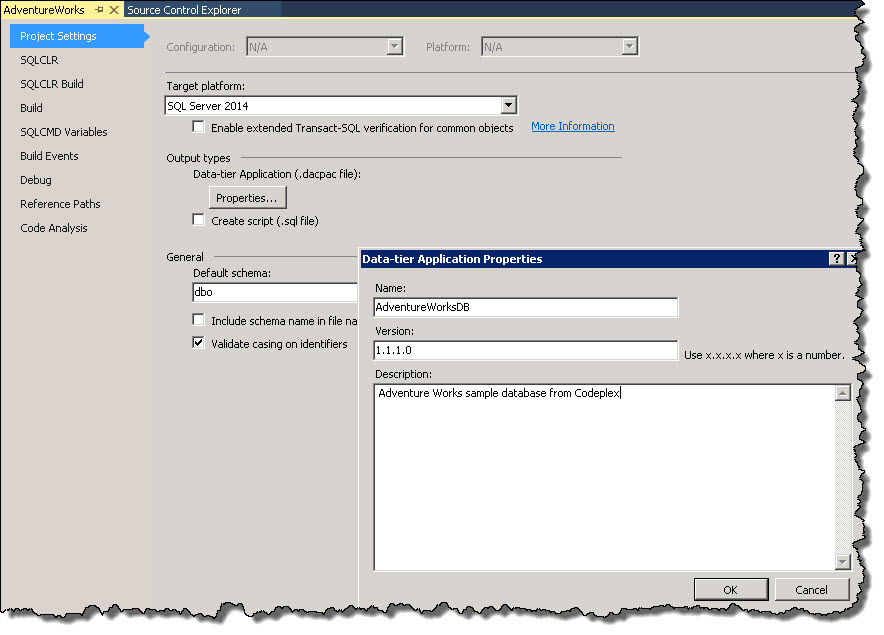Screen dimensions: 884x635
Task: Open the Platform dropdown
Action: click(629, 47)
